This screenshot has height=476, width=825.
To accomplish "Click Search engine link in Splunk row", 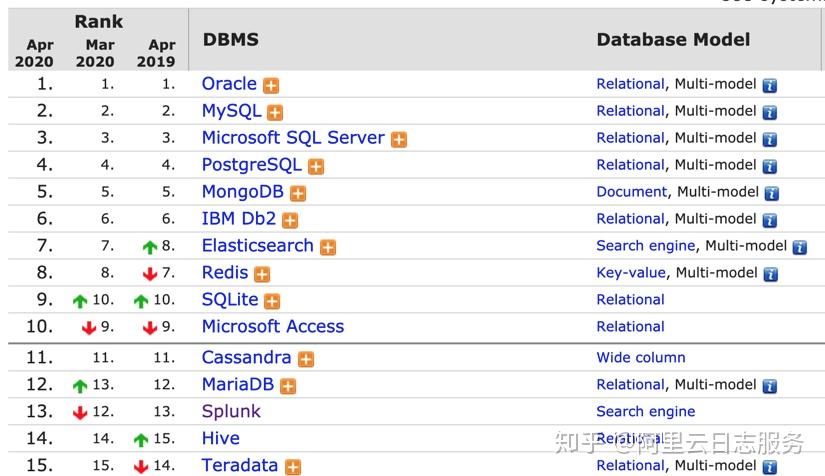I will 645,411.
